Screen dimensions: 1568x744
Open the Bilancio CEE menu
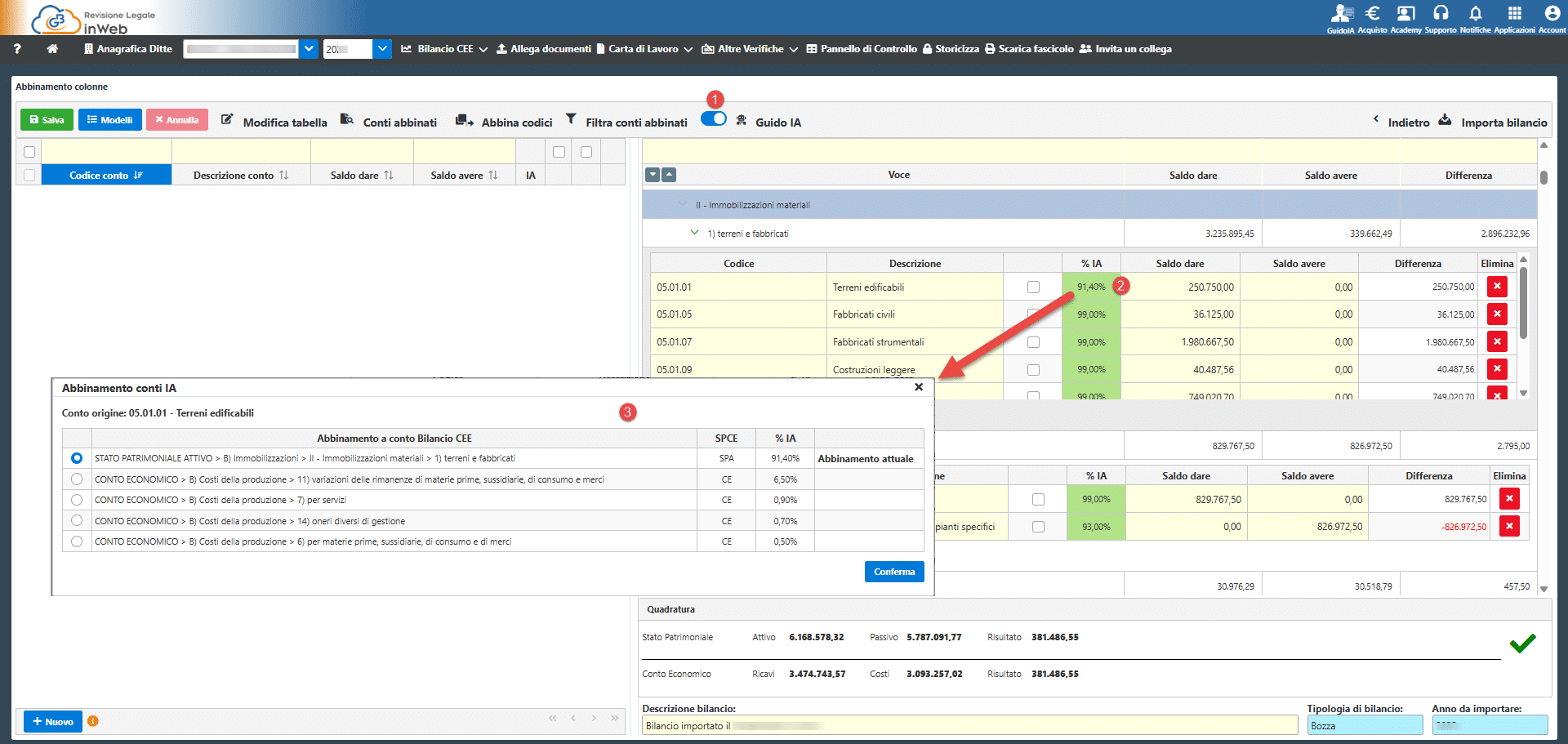pyautogui.click(x=444, y=49)
